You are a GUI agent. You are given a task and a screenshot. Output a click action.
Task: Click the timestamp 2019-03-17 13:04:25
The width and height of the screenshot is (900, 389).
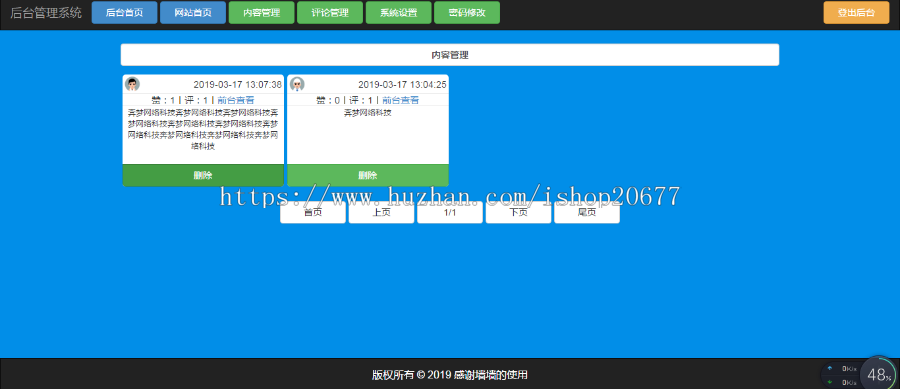click(402, 84)
